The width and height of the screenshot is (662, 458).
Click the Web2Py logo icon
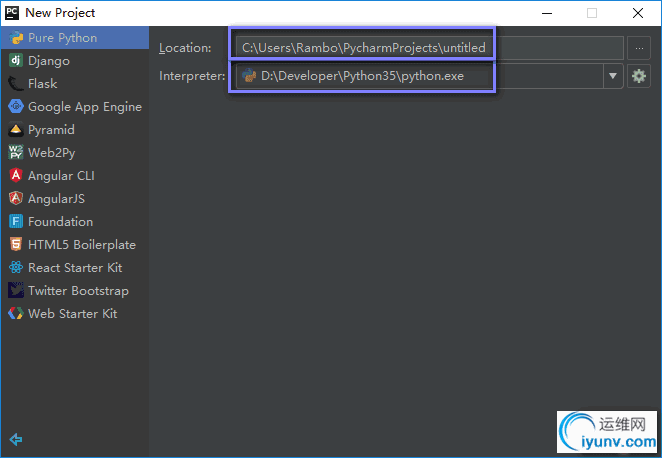(x=16, y=152)
